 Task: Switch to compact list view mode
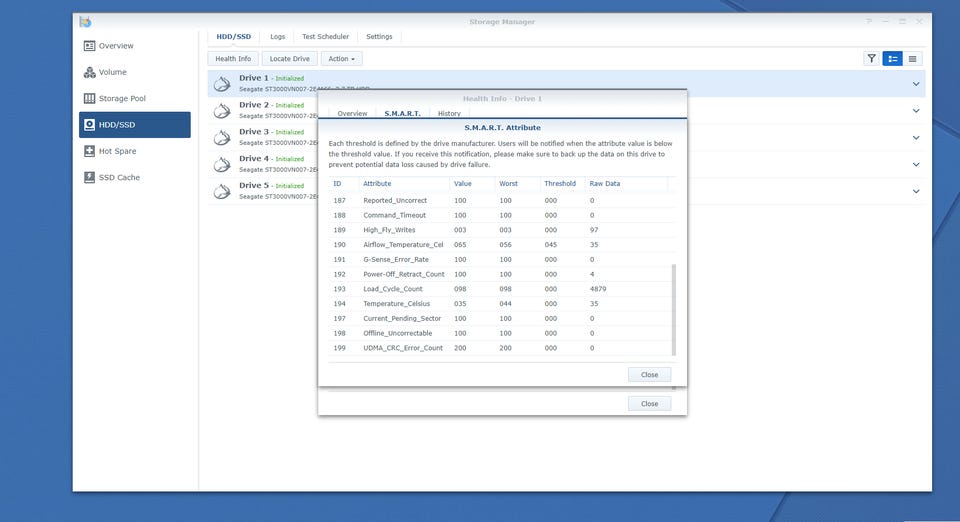(912, 59)
